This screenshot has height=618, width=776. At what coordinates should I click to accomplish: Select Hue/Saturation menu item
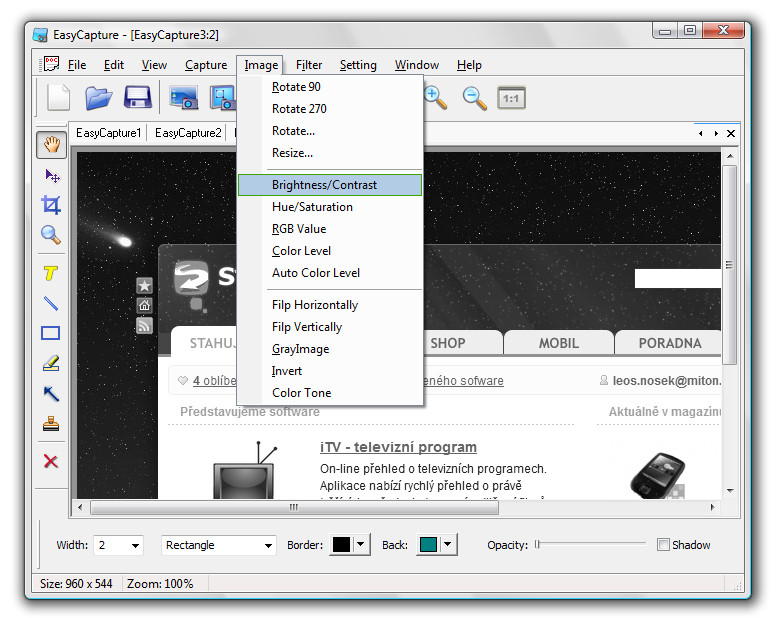click(330, 207)
